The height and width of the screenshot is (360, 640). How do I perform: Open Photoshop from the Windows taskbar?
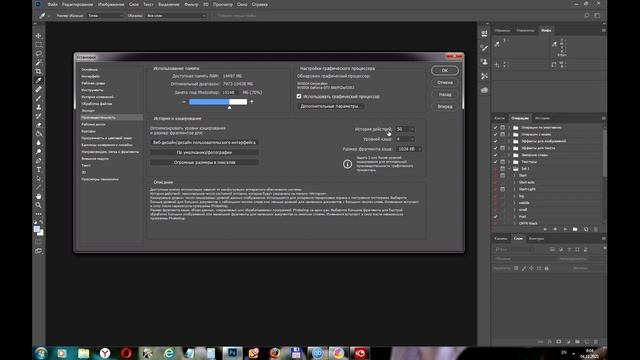(x=232, y=353)
